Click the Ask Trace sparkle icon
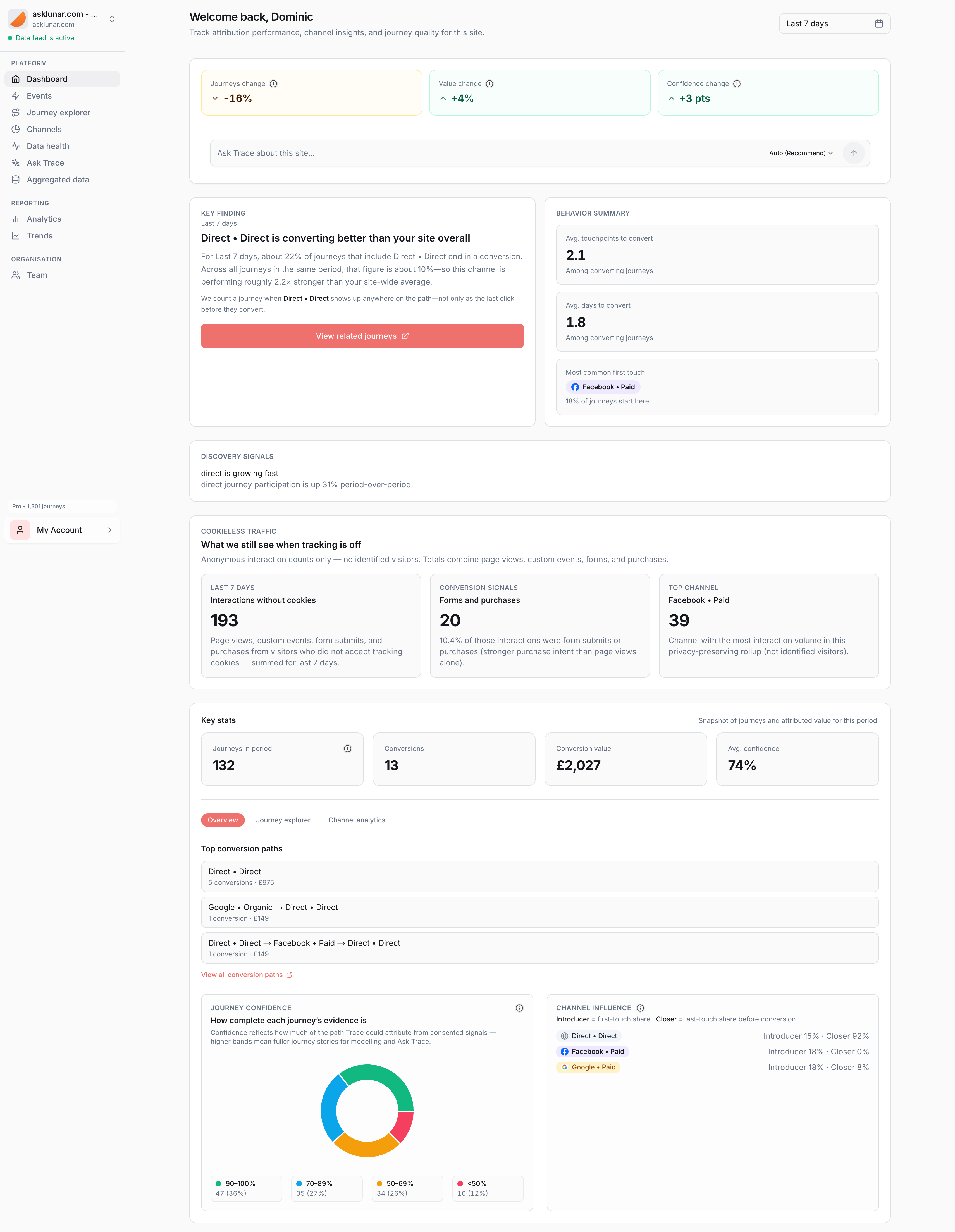 pyautogui.click(x=16, y=163)
